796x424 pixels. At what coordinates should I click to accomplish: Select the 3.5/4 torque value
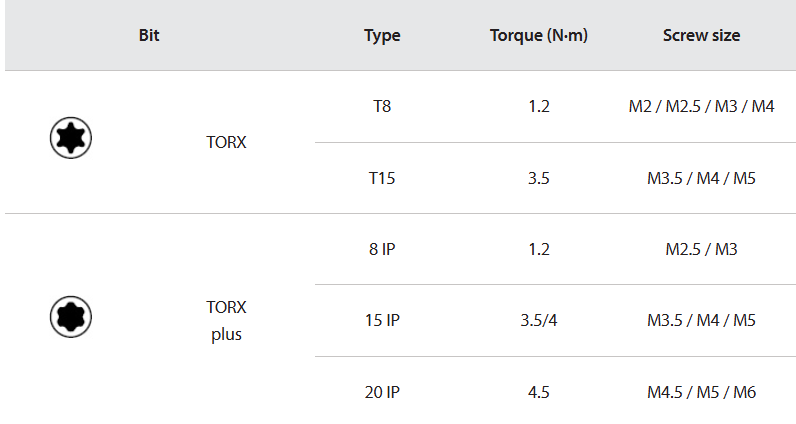[x=539, y=320]
